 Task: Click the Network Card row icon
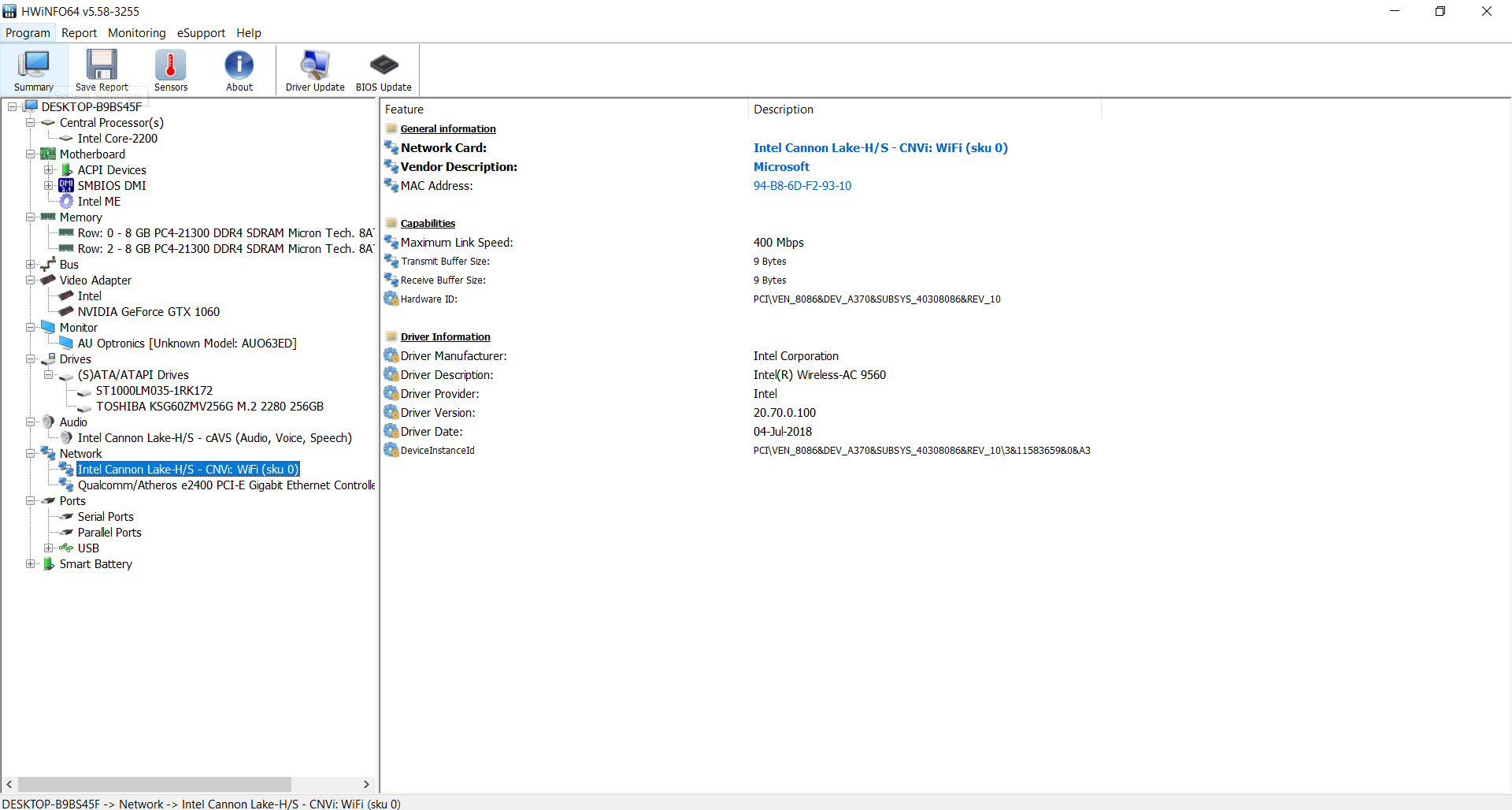[391, 147]
